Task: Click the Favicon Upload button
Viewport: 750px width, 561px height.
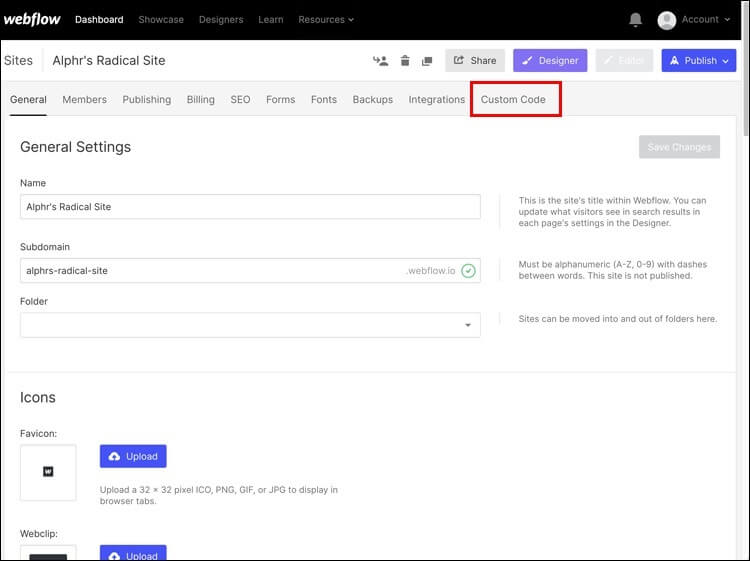Action: tap(133, 456)
